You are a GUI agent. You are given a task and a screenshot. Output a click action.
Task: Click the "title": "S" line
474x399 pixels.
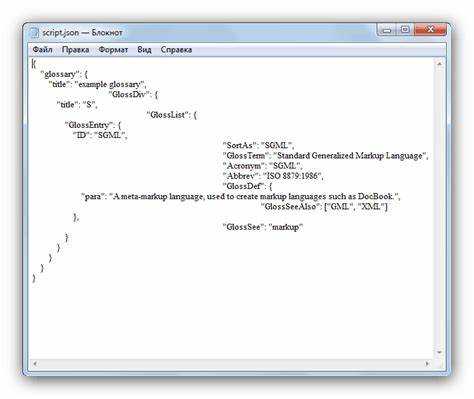pyautogui.click(x=77, y=105)
